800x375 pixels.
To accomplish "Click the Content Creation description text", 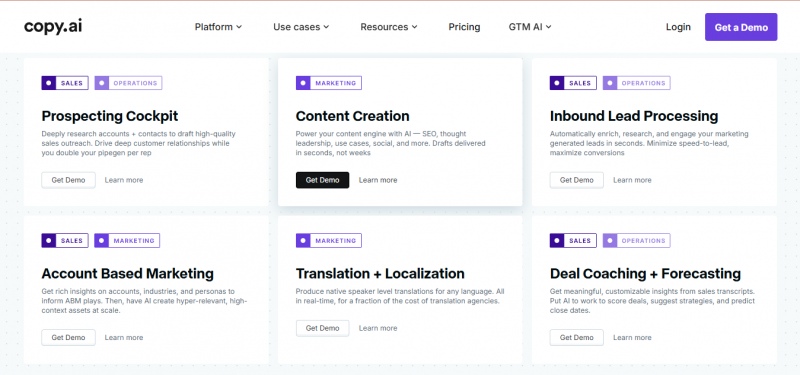I will pos(391,143).
